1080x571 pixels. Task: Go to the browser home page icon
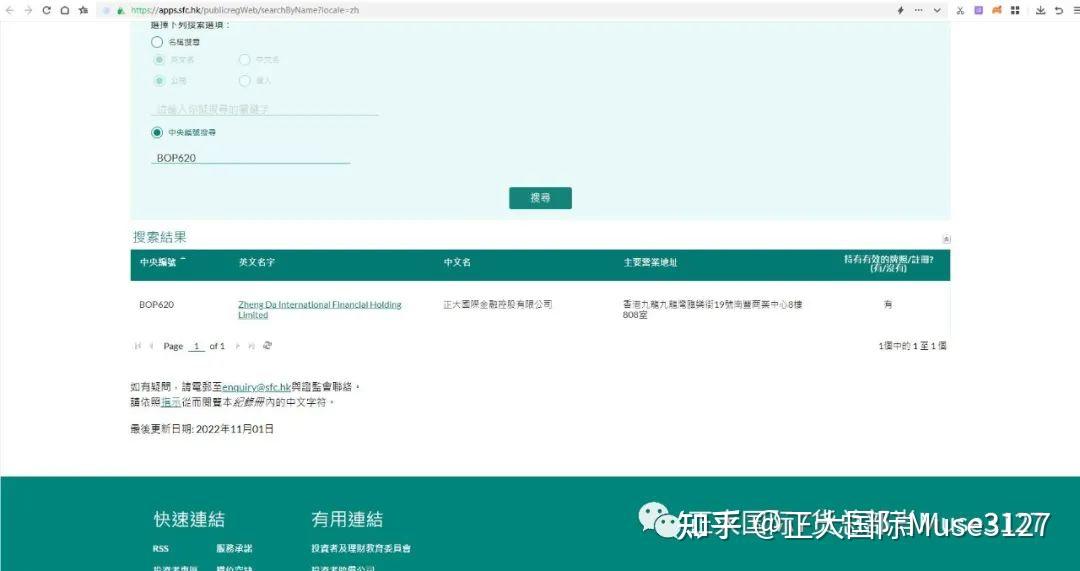tap(65, 10)
